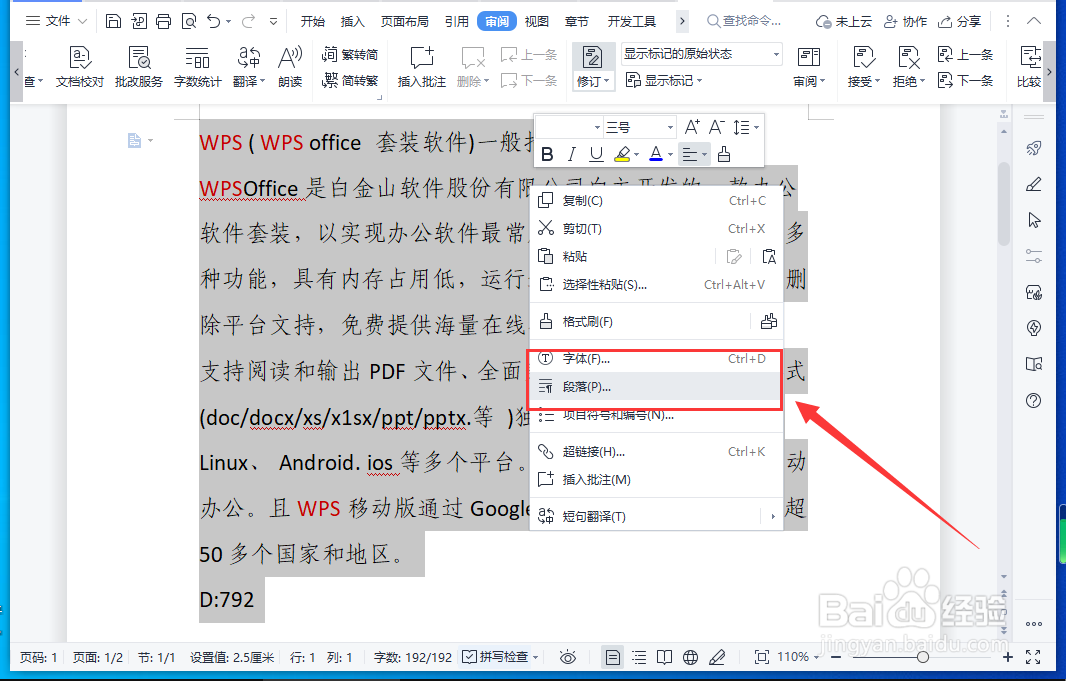Toggle 修订 track changes button

pyautogui.click(x=593, y=67)
